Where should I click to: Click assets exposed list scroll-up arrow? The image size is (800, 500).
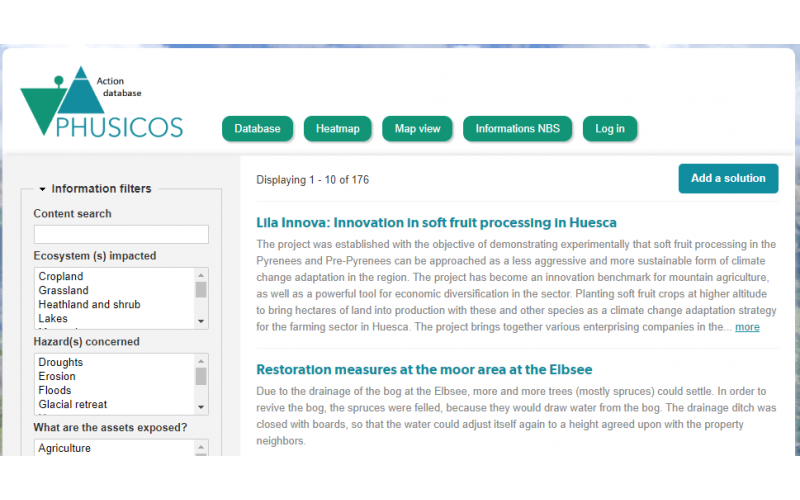pos(201,447)
